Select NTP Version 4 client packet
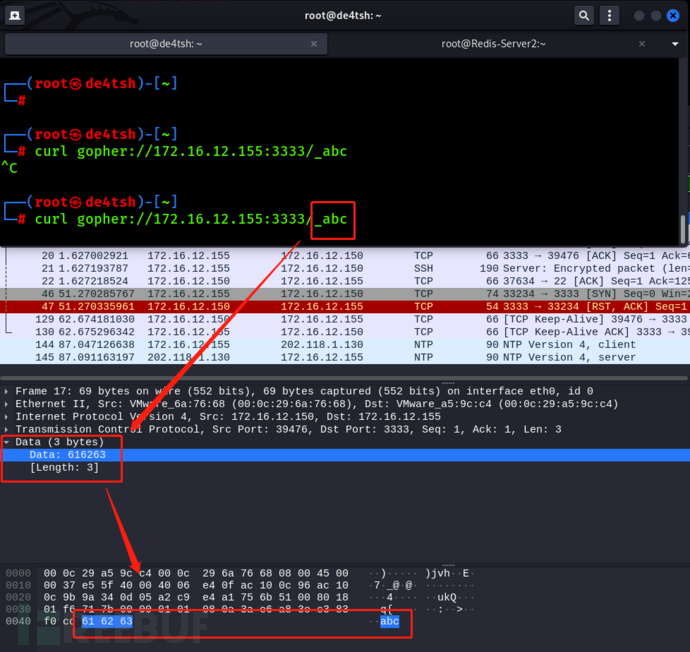Screen dimensions: 690x652 pyautogui.click(x=300, y=343)
